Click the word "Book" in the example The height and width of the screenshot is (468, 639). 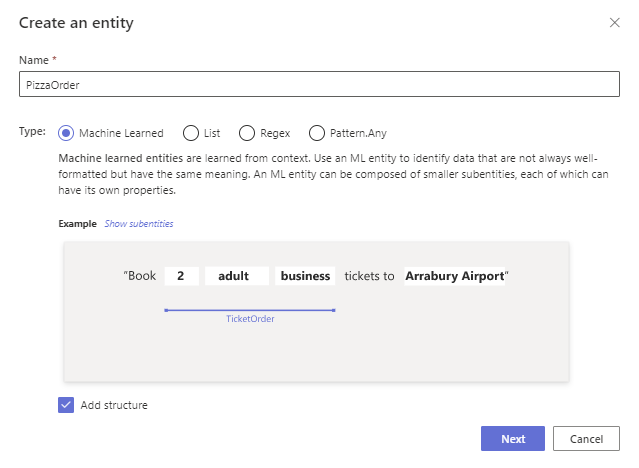[x=141, y=276]
